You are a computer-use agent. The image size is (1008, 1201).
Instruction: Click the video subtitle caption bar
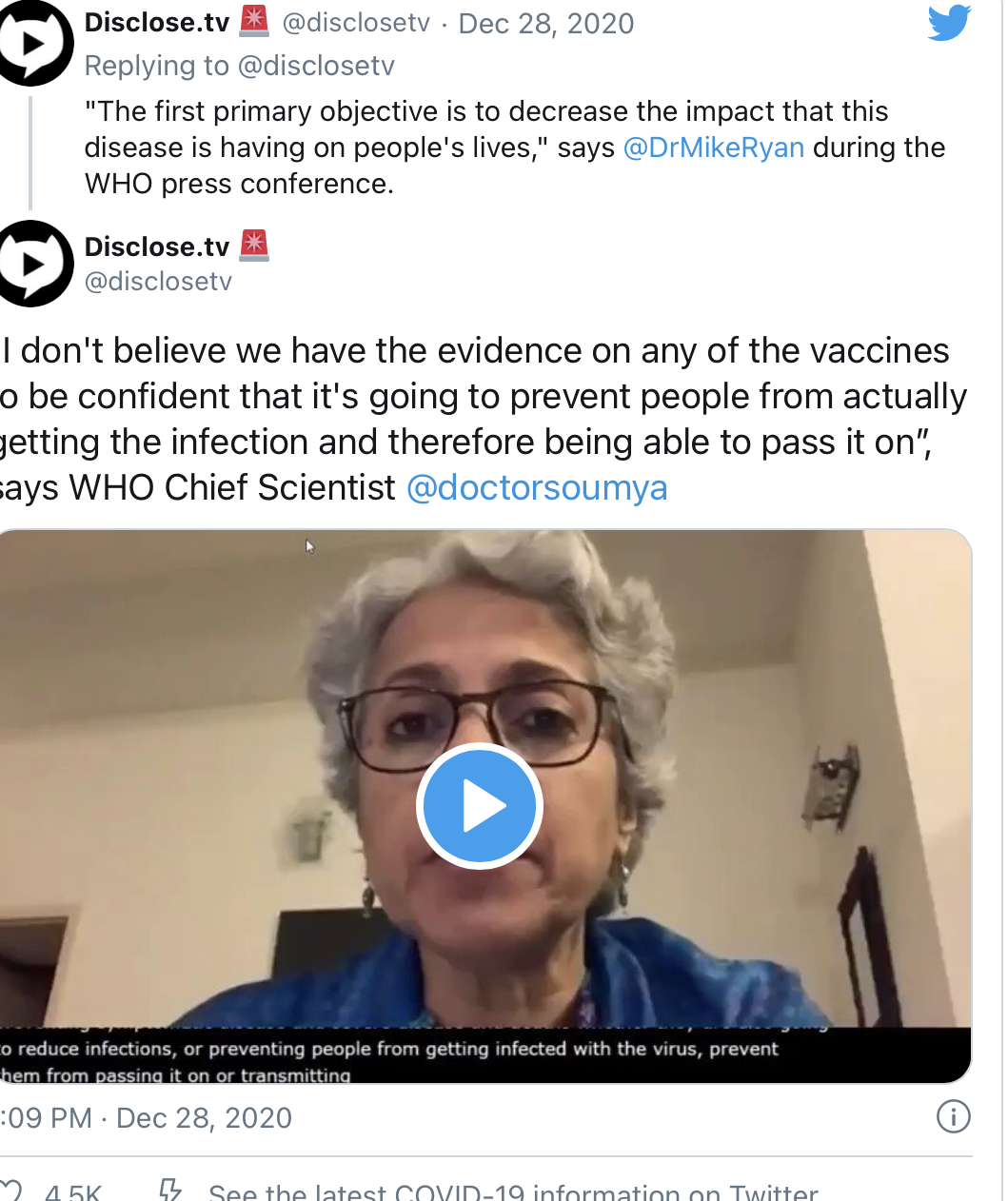(x=485, y=1055)
